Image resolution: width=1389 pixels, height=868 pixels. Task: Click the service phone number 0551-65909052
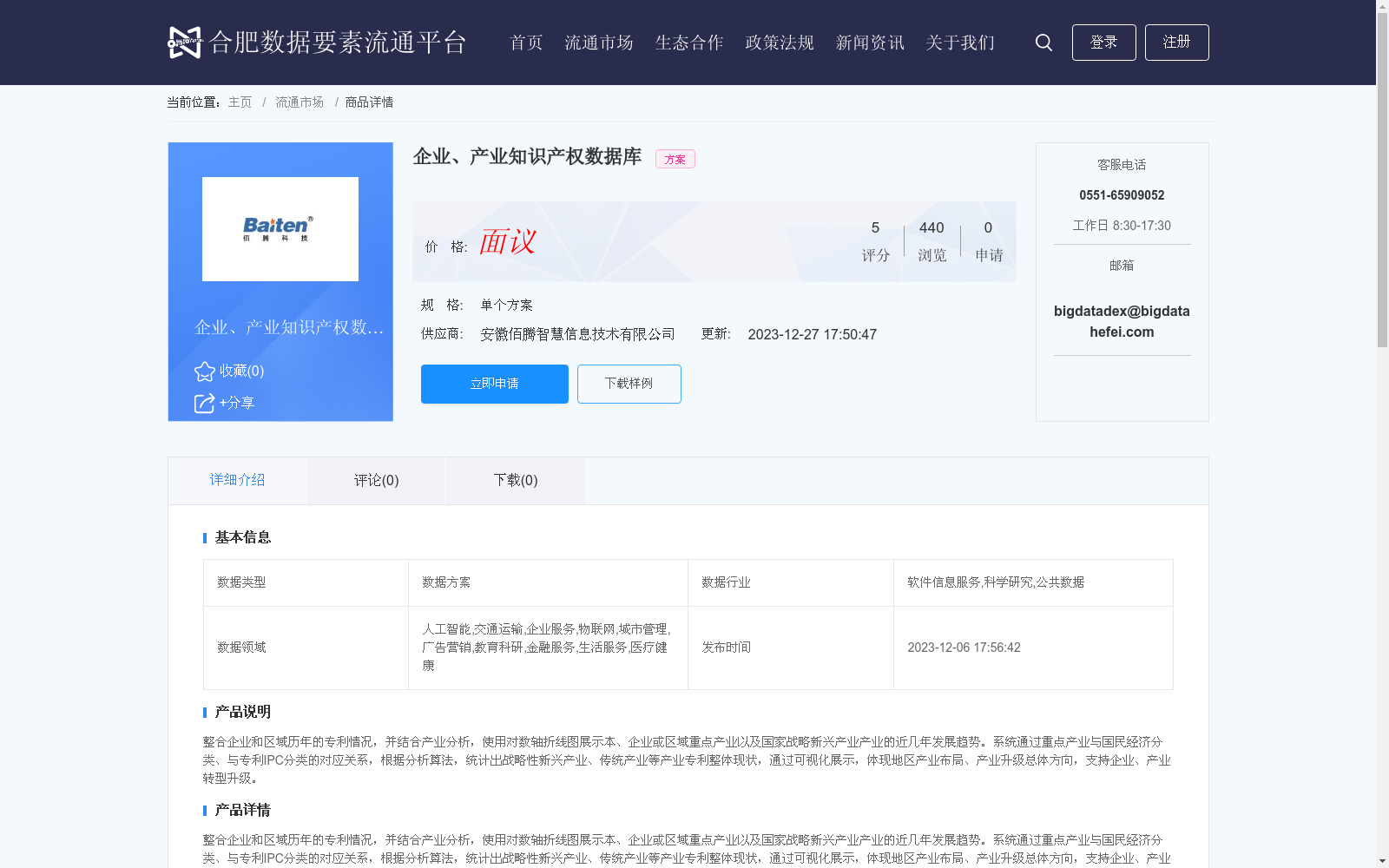pyautogui.click(x=1122, y=195)
